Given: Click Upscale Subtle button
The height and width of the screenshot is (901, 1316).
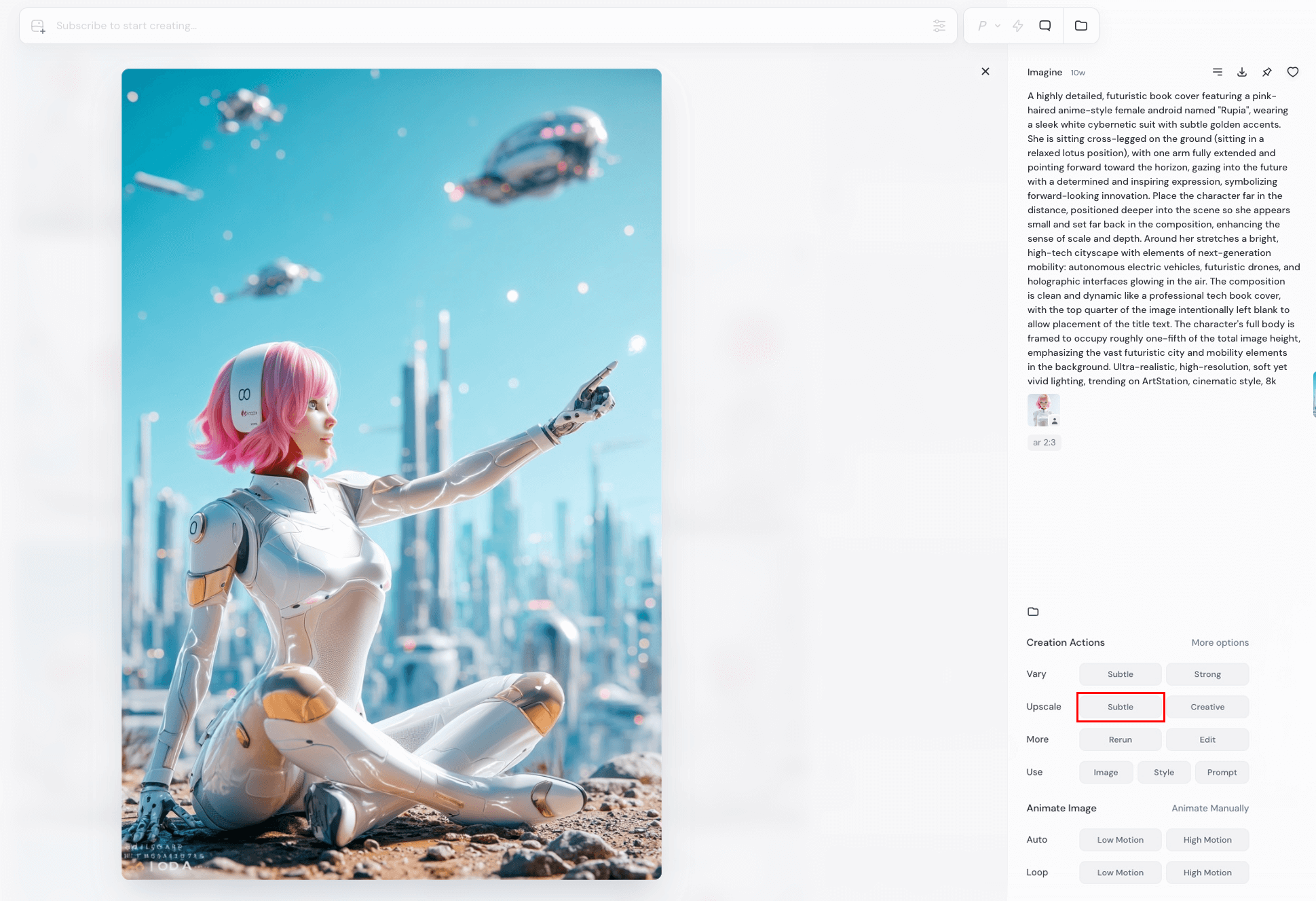Looking at the screenshot, I should (1121, 707).
